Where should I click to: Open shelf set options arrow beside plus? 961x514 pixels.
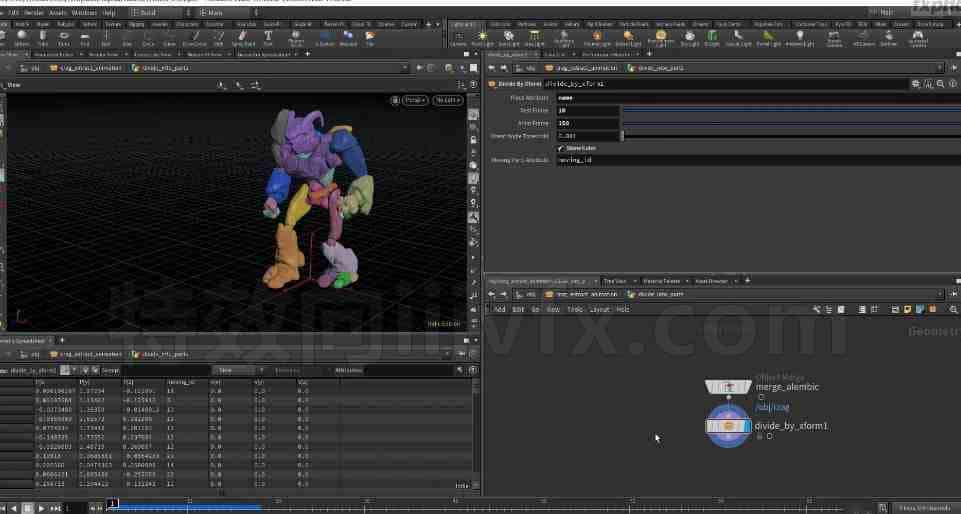click(437, 25)
